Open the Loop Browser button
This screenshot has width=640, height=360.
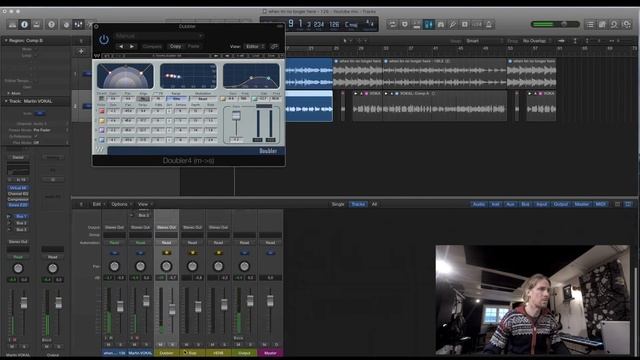point(614,24)
